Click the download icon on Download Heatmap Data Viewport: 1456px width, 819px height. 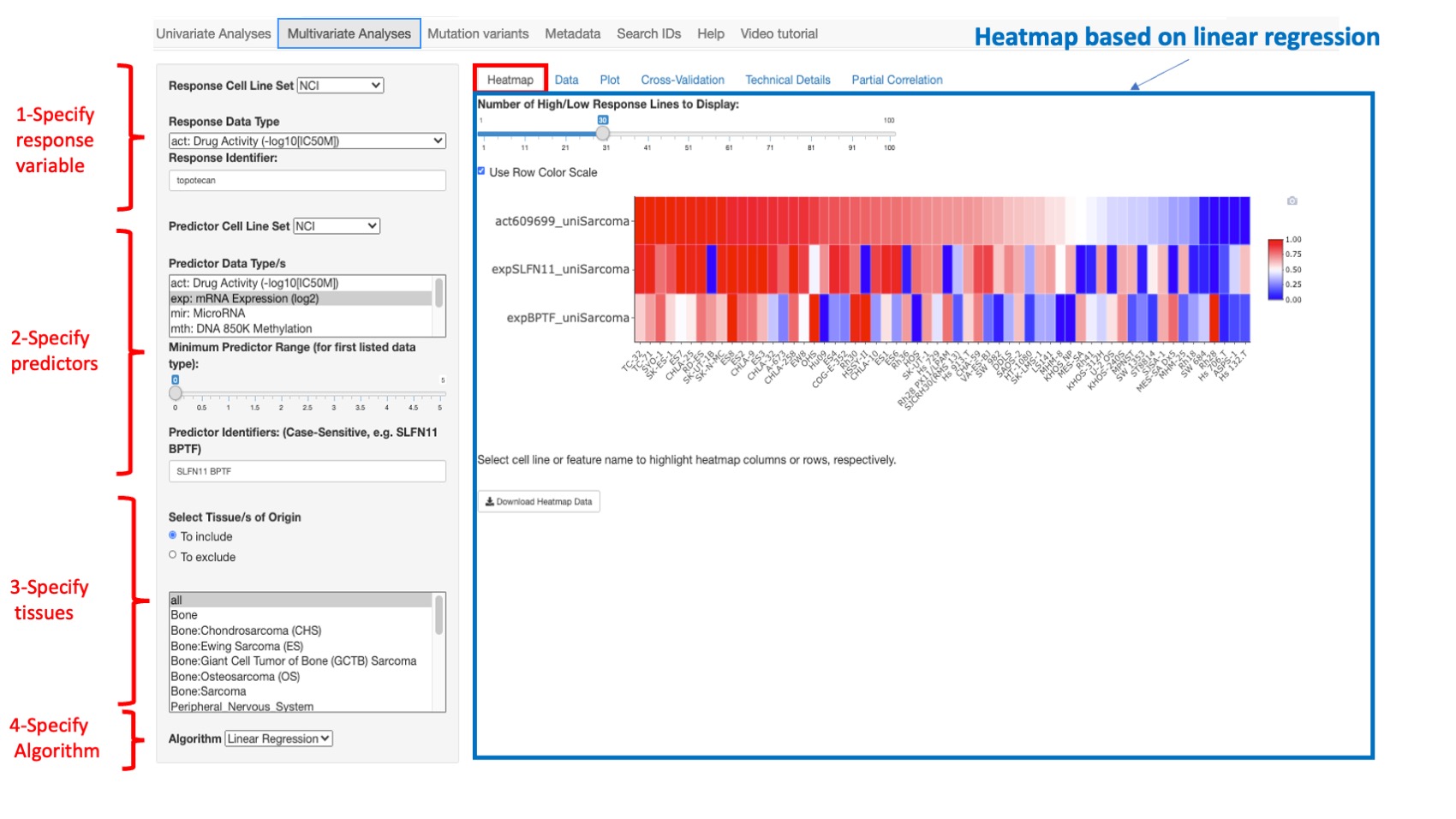[x=490, y=501]
